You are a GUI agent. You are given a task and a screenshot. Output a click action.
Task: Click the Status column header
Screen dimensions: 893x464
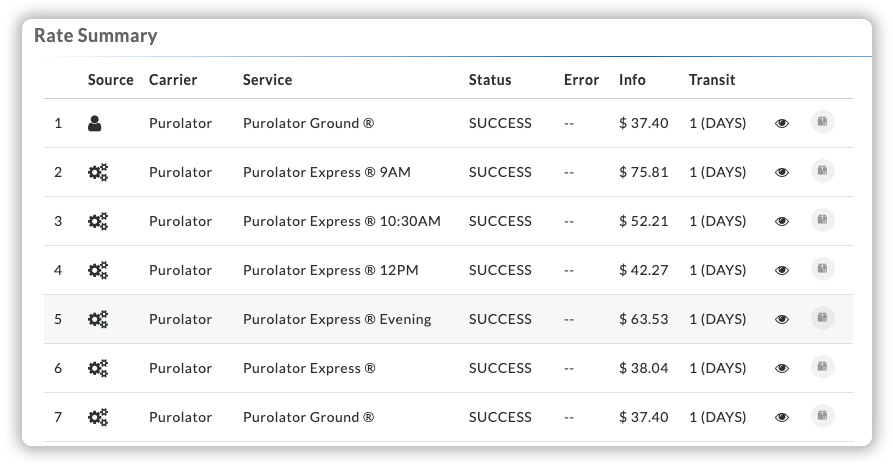tap(490, 80)
